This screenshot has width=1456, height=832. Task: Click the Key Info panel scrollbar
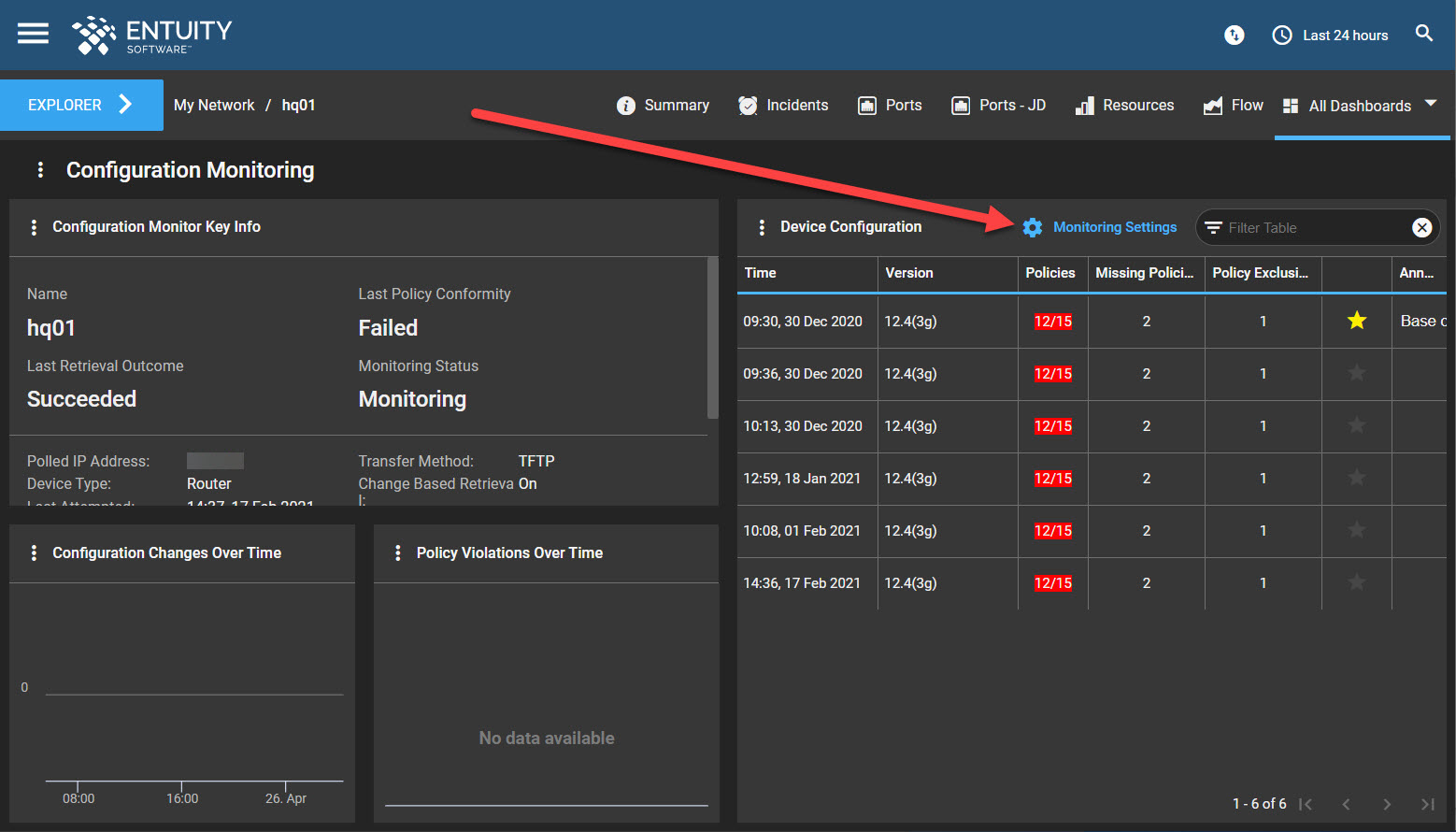(713, 338)
